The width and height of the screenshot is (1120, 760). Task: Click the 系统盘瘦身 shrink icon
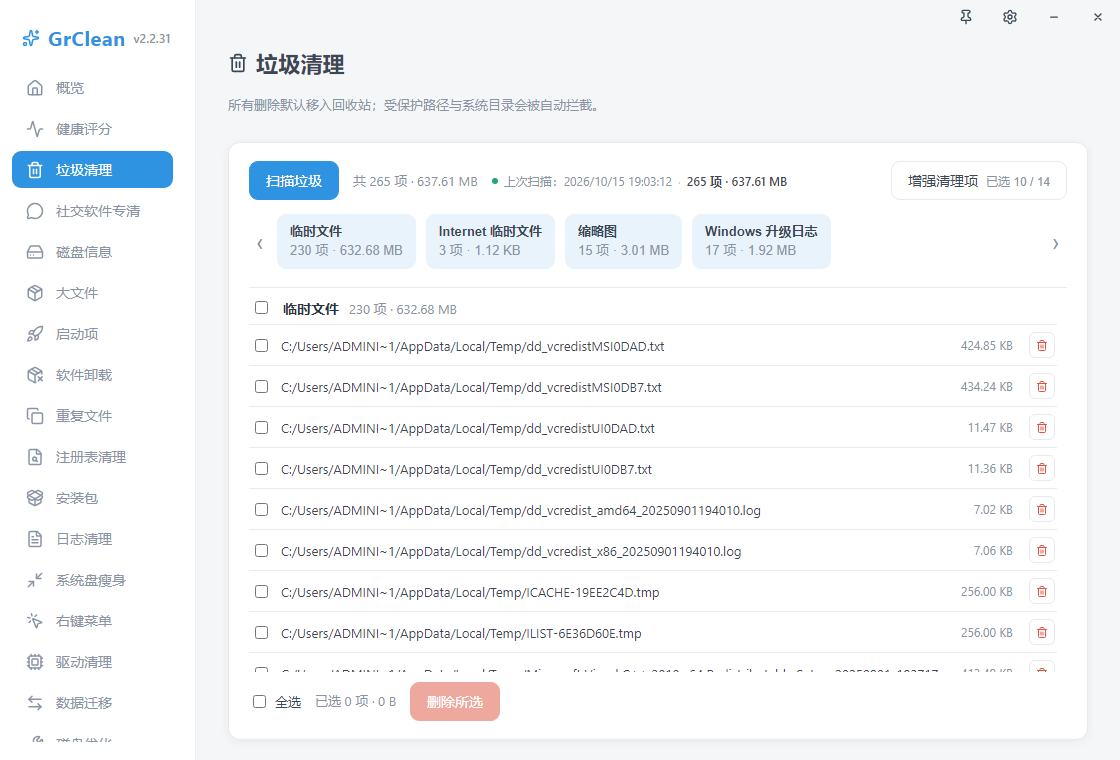(35, 580)
